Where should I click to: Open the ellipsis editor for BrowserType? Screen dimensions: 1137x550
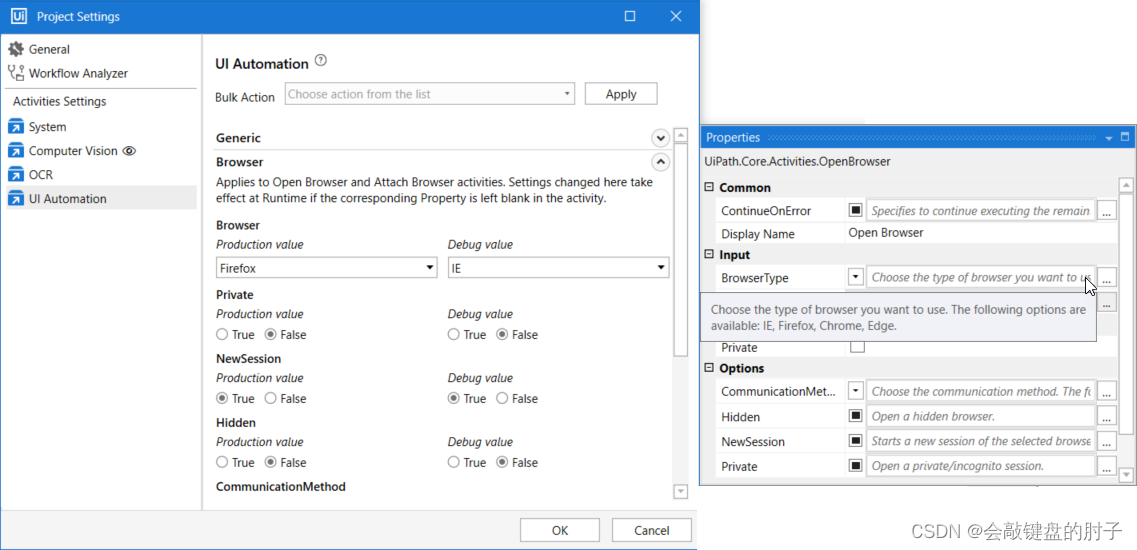tap(1107, 277)
